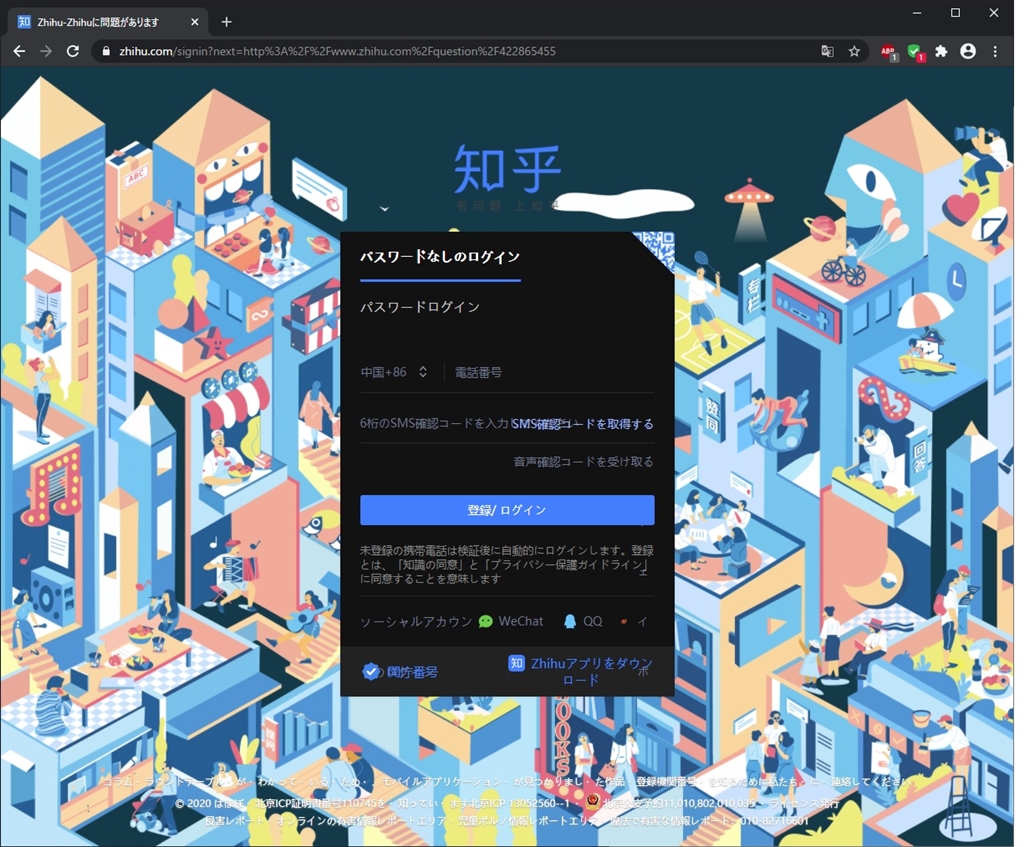
Task: Open the Chrome profile avatar
Action: (968, 51)
